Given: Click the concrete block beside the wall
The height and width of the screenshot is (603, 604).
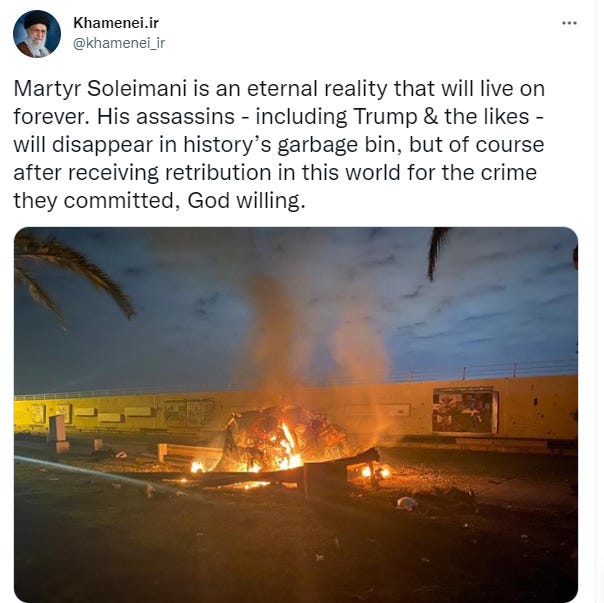Looking at the screenshot, I should 58,434.
